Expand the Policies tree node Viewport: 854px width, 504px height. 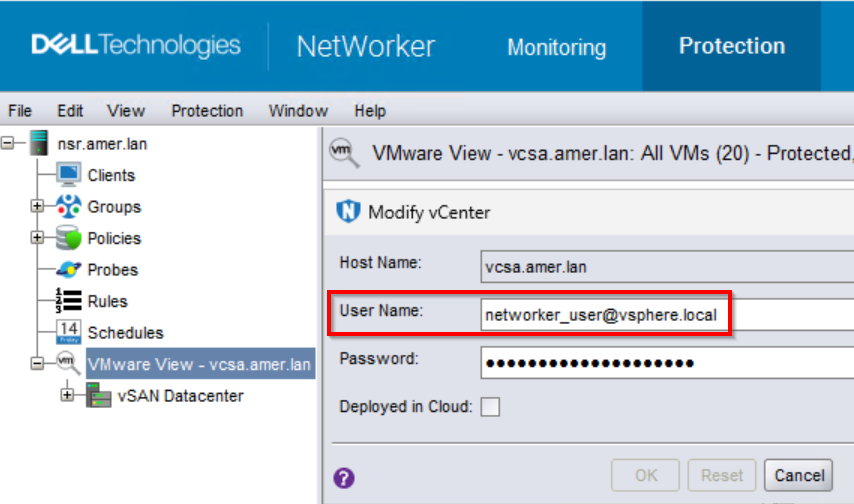[x=36, y=238]
